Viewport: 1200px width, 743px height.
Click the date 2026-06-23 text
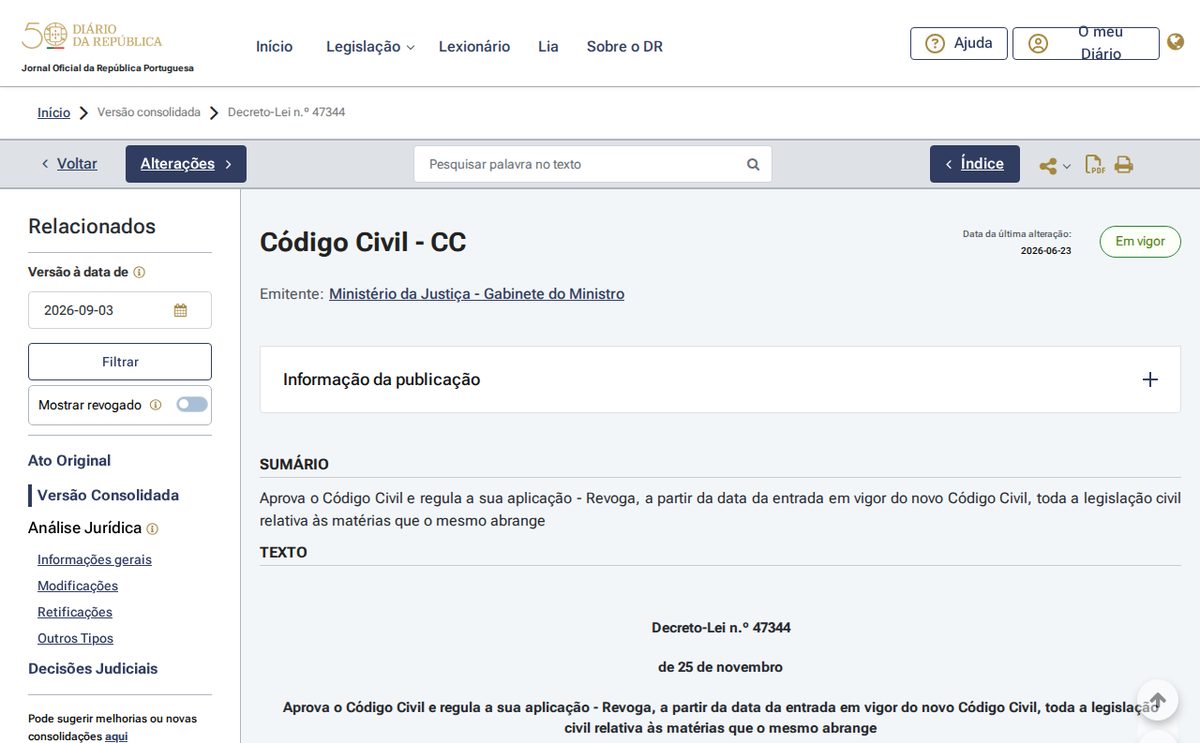[1046, 251]
